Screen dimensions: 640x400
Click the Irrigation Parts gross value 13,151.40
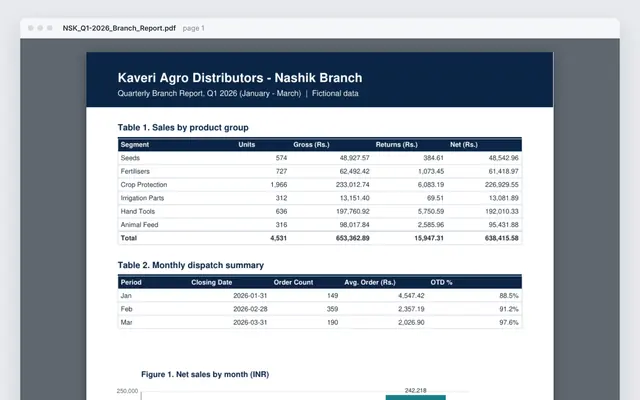point(354,198)
